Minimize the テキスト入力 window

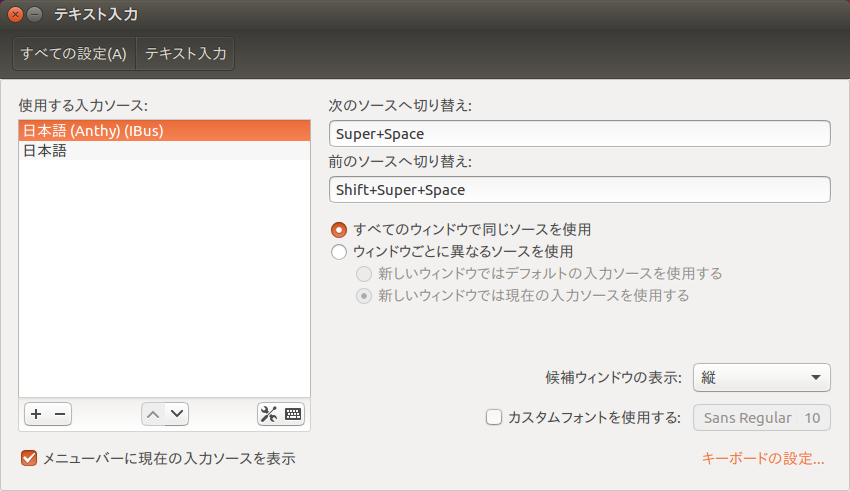click(x=35, y=14)
